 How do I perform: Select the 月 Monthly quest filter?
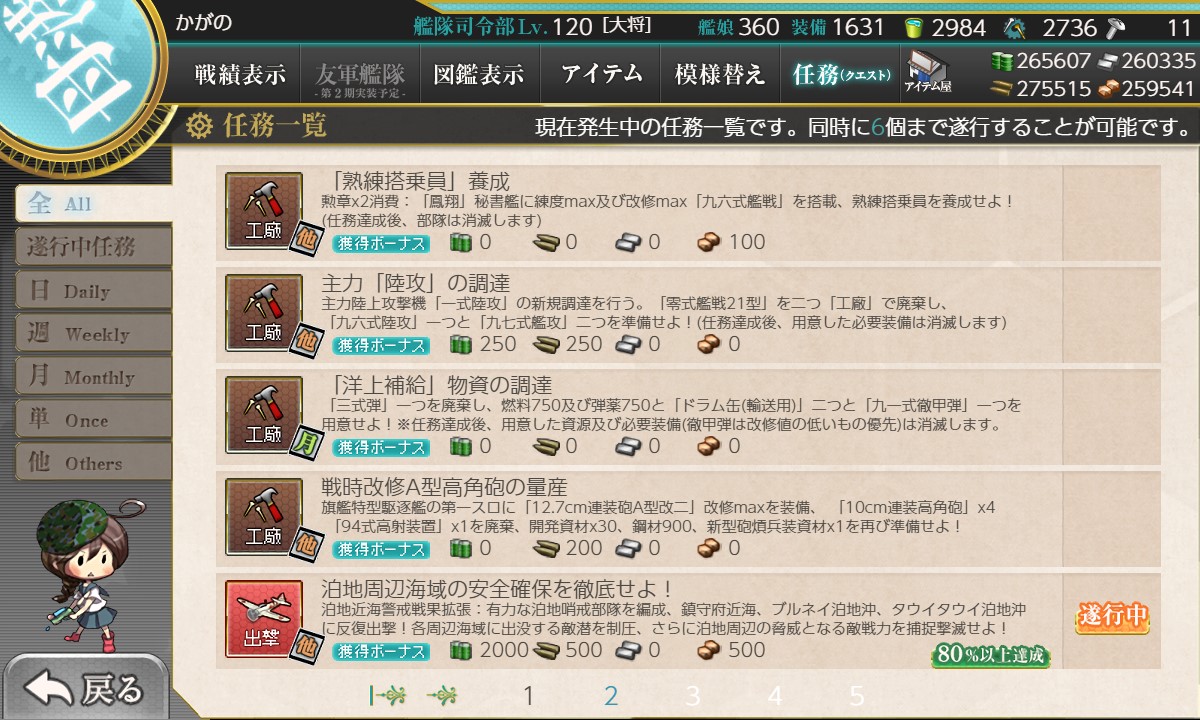(93, 377)
